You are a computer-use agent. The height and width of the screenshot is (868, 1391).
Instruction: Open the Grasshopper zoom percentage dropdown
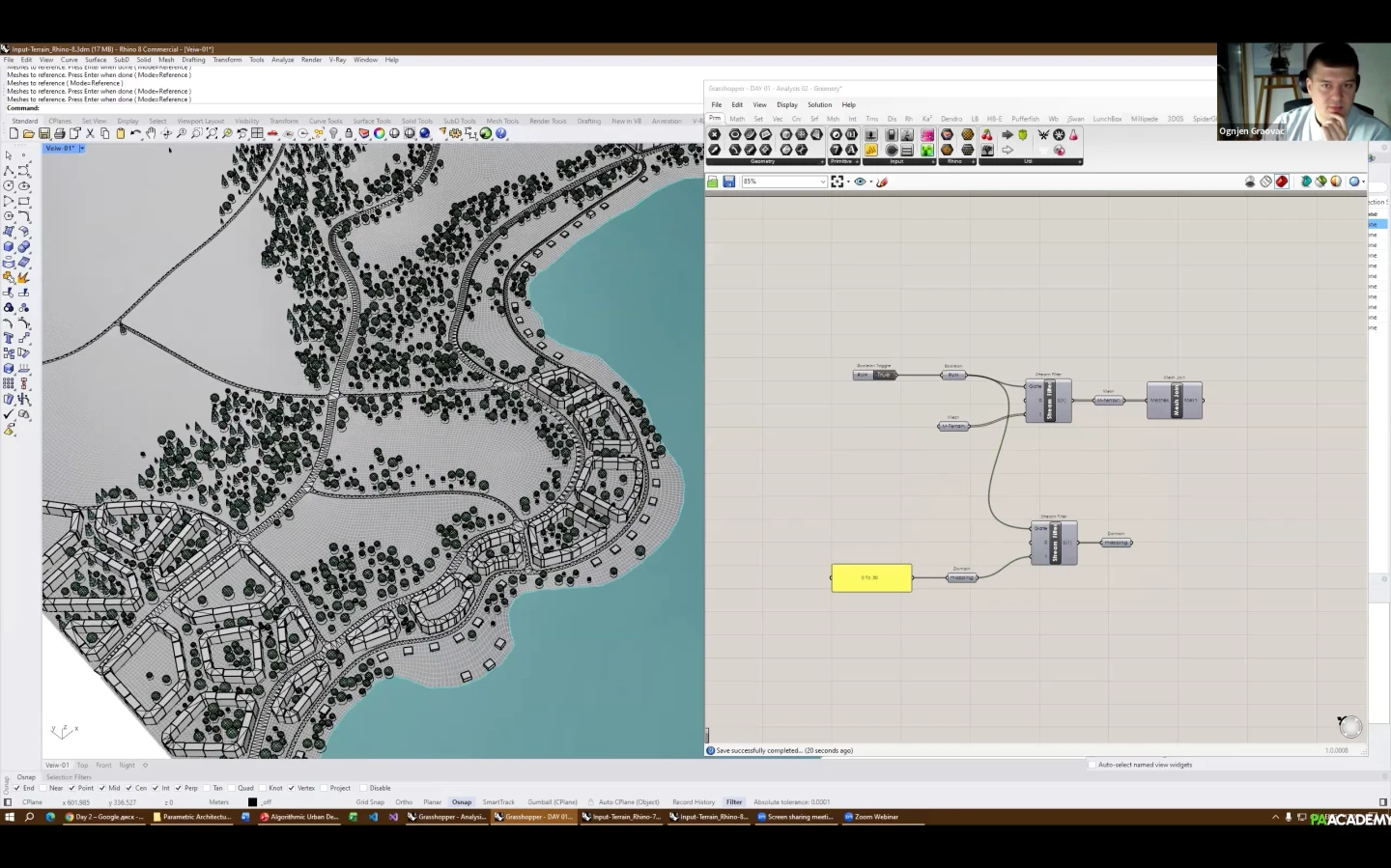click(x=823, y=182)
